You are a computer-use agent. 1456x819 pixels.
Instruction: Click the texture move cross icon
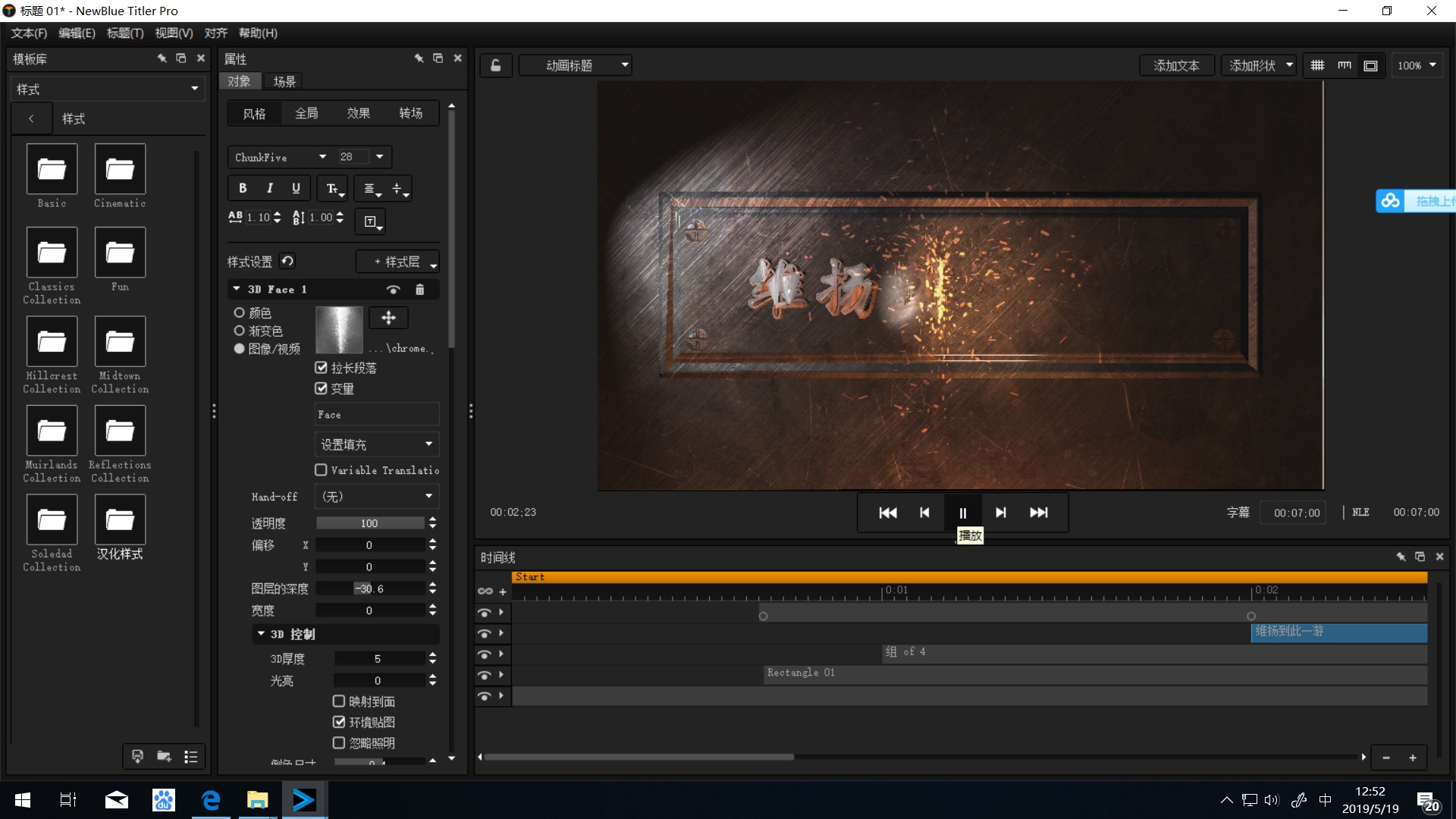click(388, 318)
